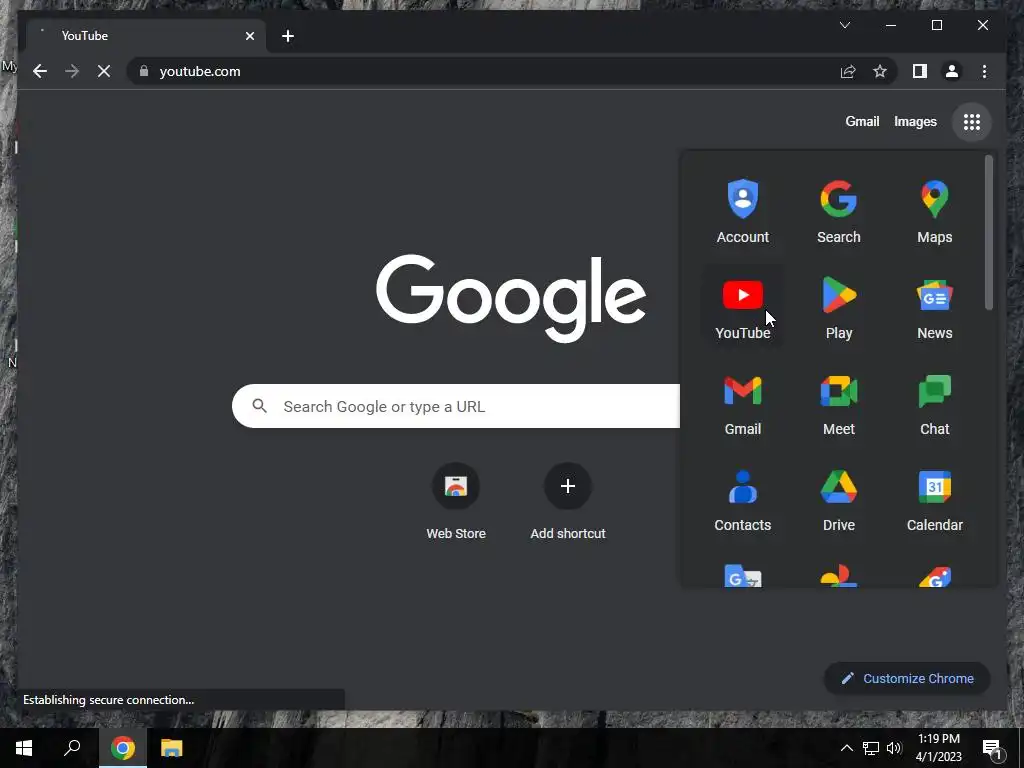Open Google Drive from apps panel
The image size is (1024, 768).
pyautogui.click(x=839, y=500)
